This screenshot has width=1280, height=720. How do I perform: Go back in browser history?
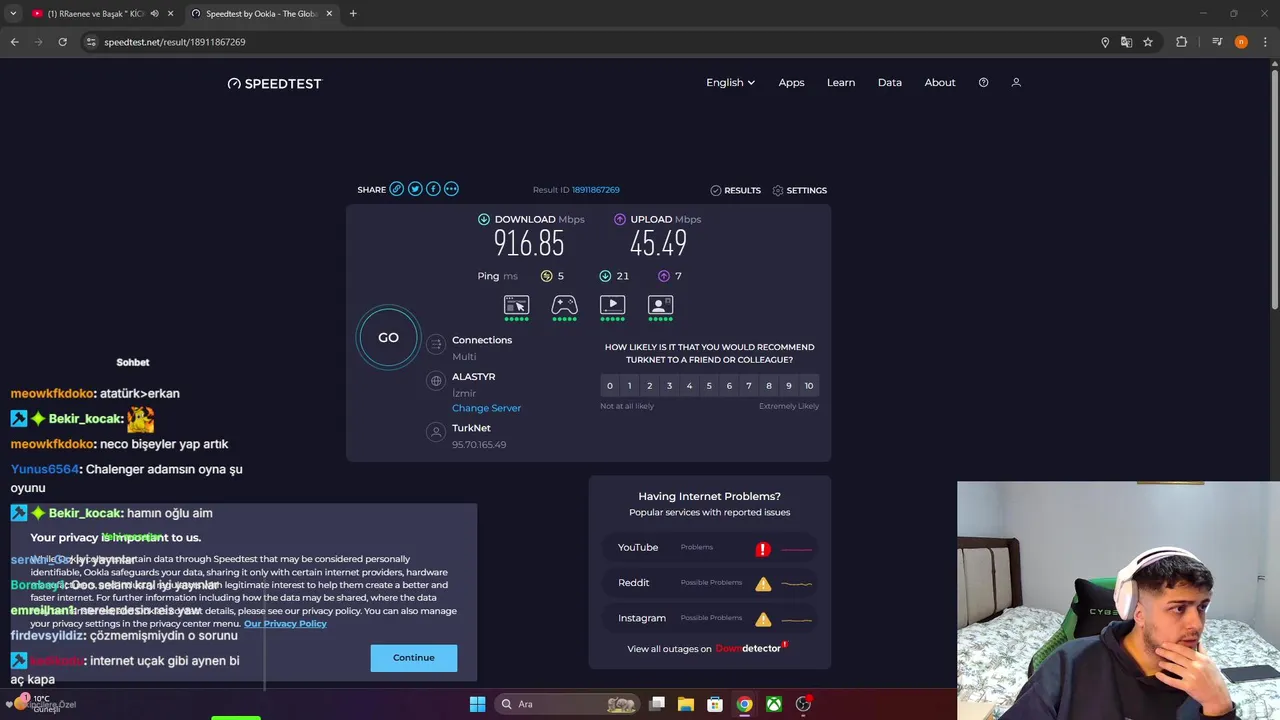[x=14, y=42]
